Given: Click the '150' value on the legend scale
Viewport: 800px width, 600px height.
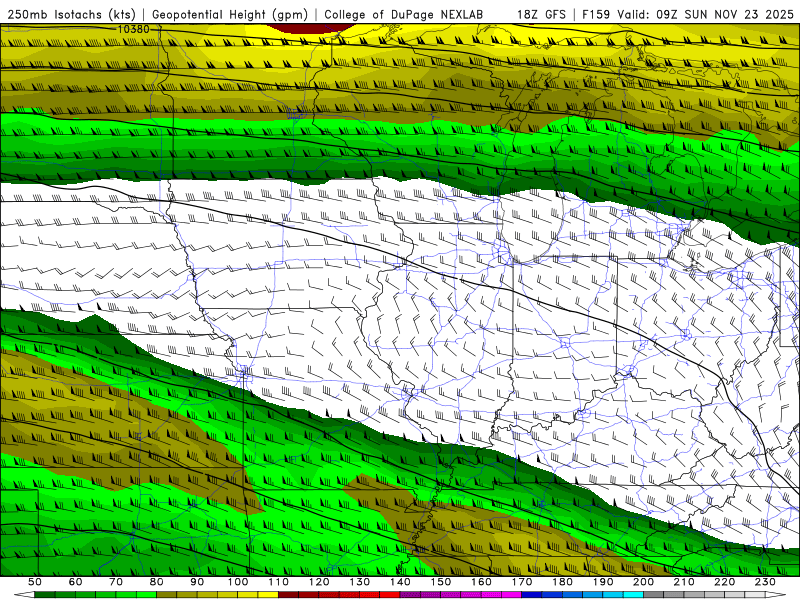Looking at the screenshot, I should [441, 582].
